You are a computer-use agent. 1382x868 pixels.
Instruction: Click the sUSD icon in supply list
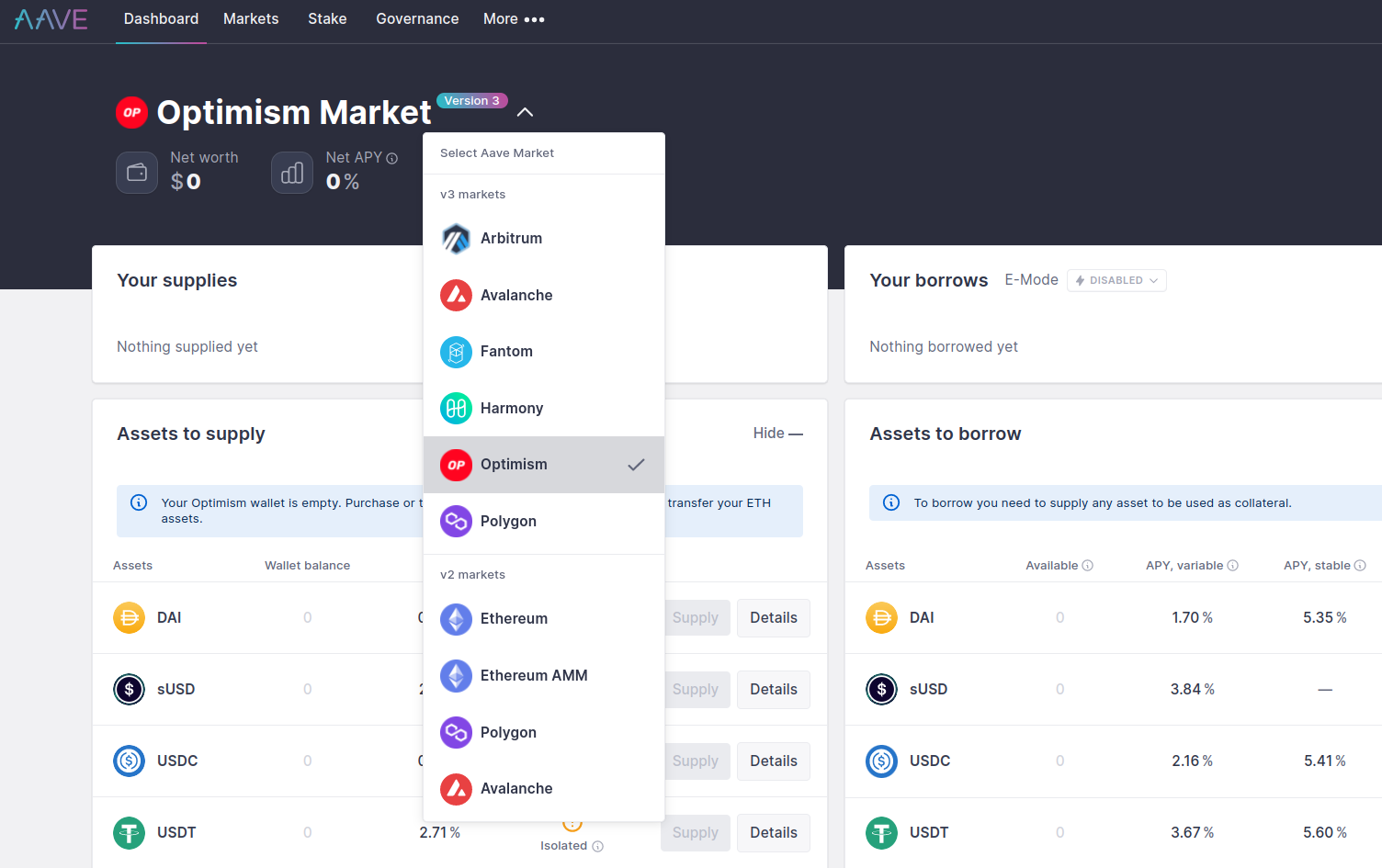click(x=129, y=690)
